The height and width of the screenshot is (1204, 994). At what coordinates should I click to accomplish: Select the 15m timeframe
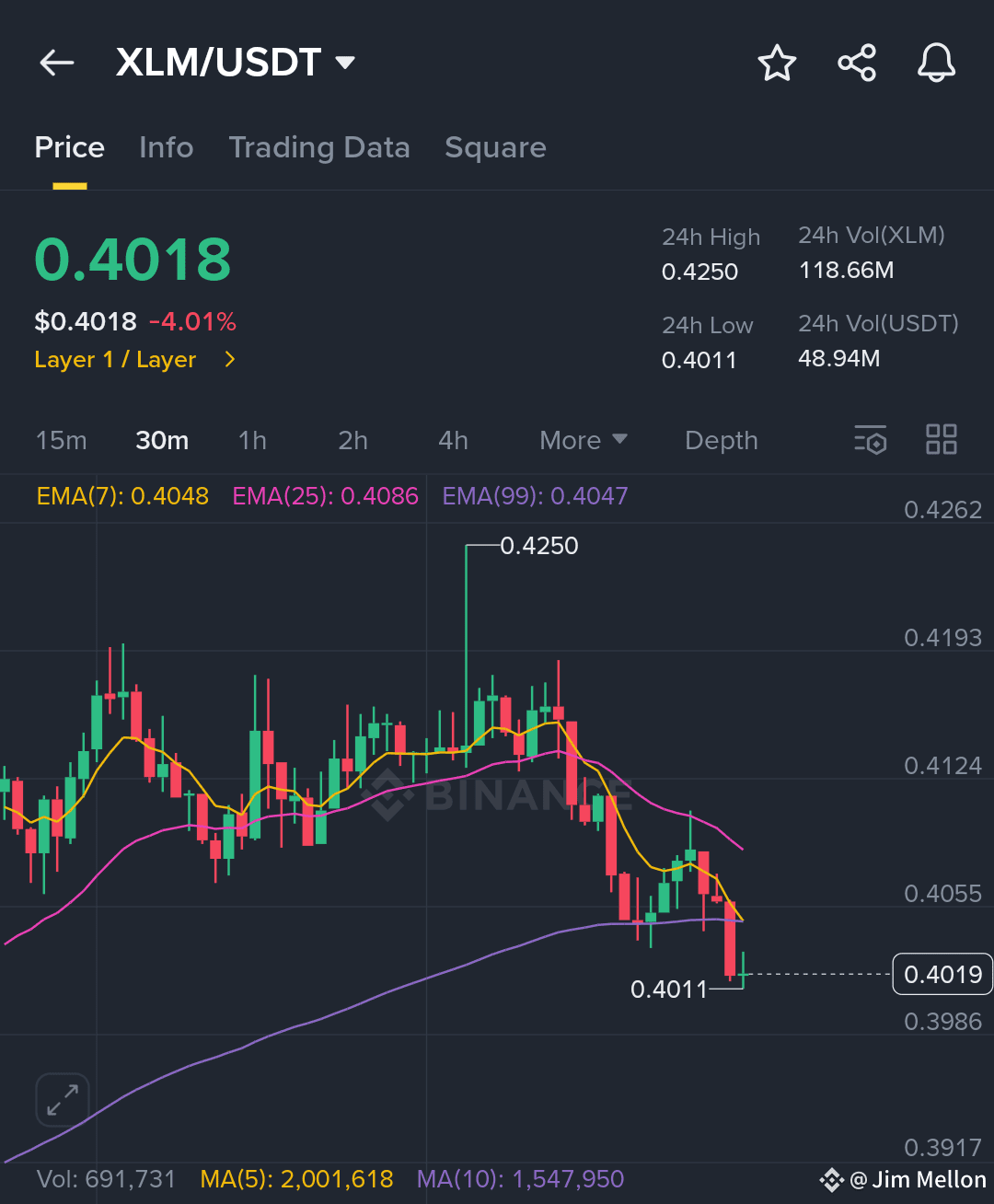[61, 440]
